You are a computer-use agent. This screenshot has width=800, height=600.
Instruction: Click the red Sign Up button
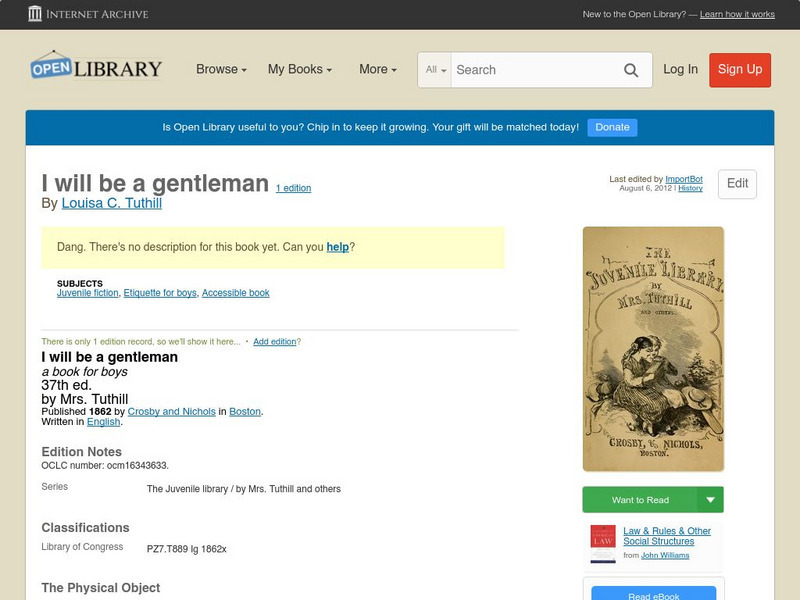coord(739,70)
